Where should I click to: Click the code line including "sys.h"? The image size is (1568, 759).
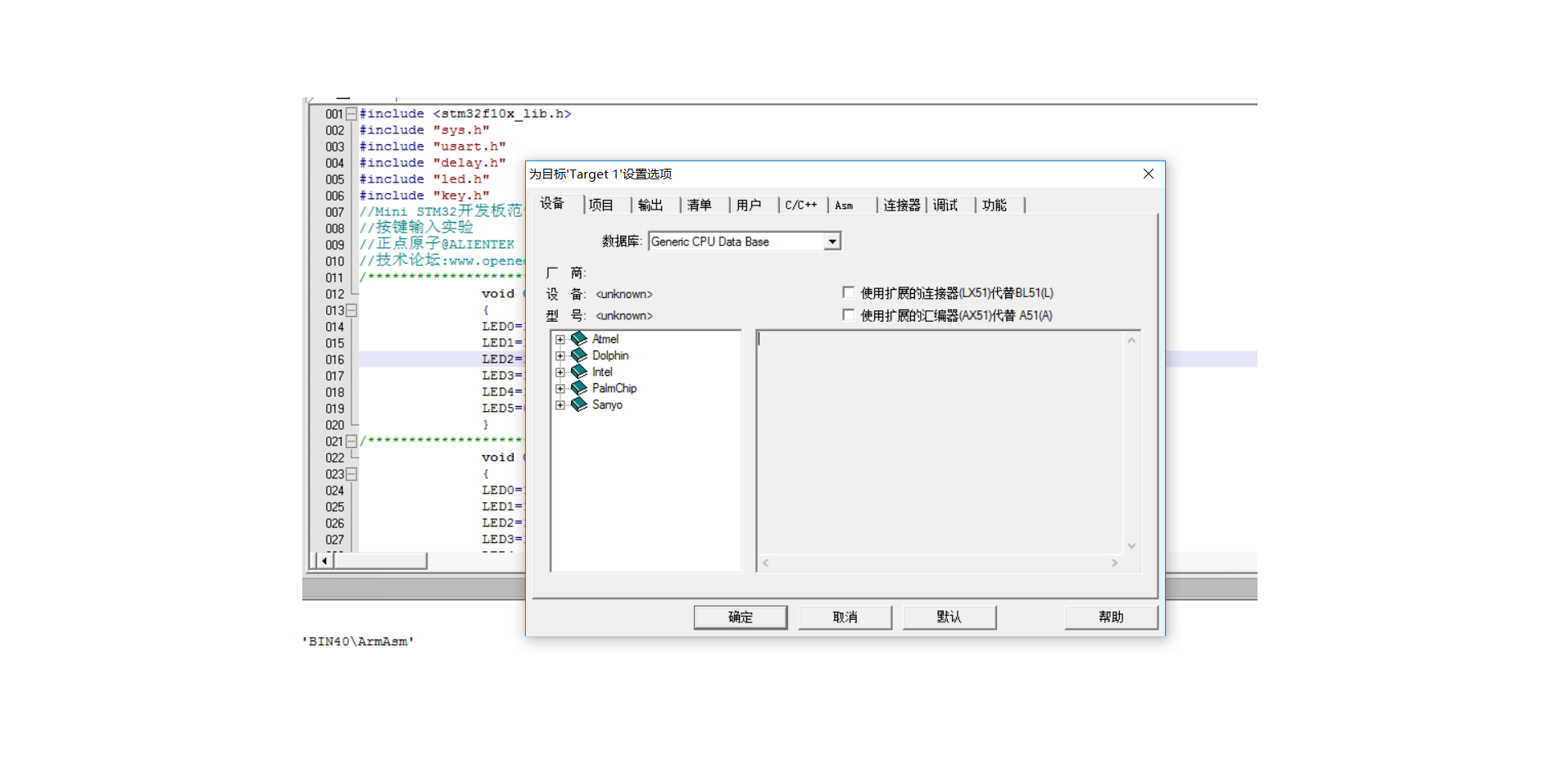click(x=424, y=130)
